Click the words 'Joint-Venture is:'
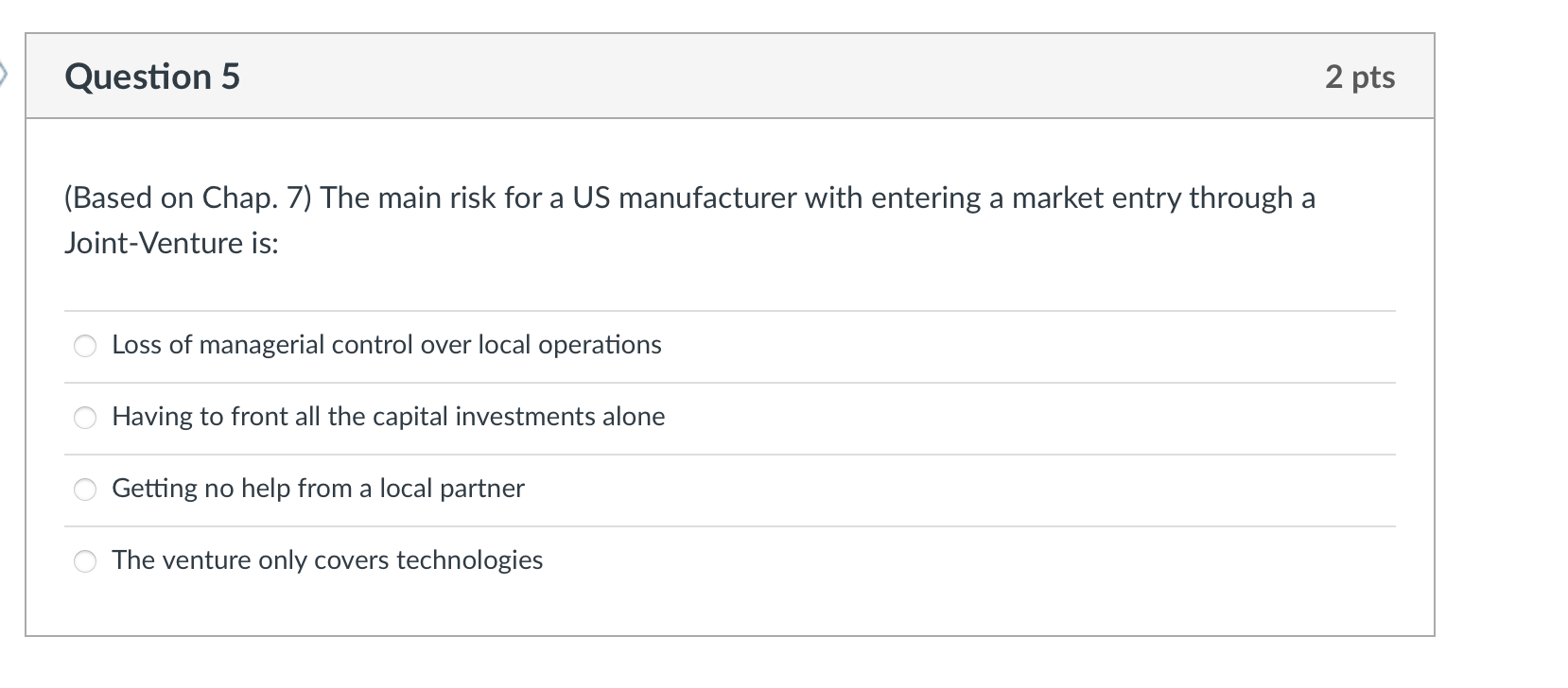 tap(170, 243)
